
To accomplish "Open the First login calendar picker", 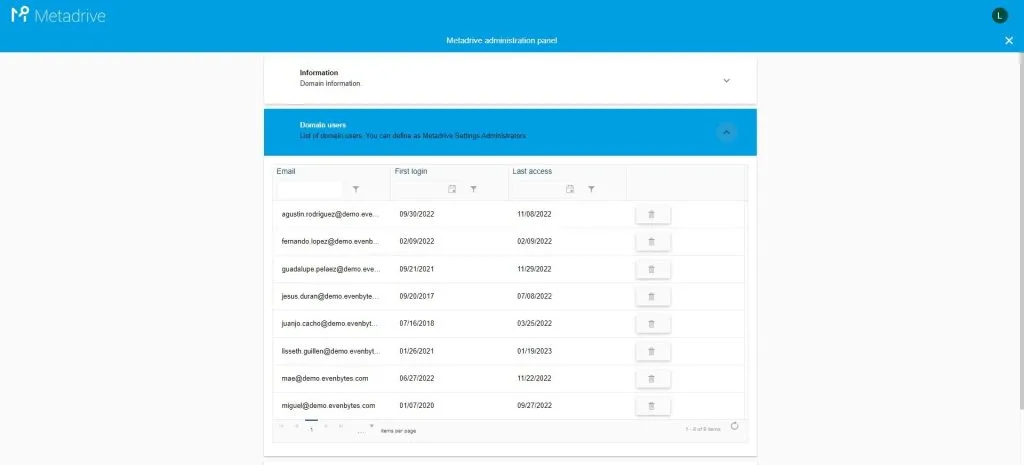I will (452, 189).
